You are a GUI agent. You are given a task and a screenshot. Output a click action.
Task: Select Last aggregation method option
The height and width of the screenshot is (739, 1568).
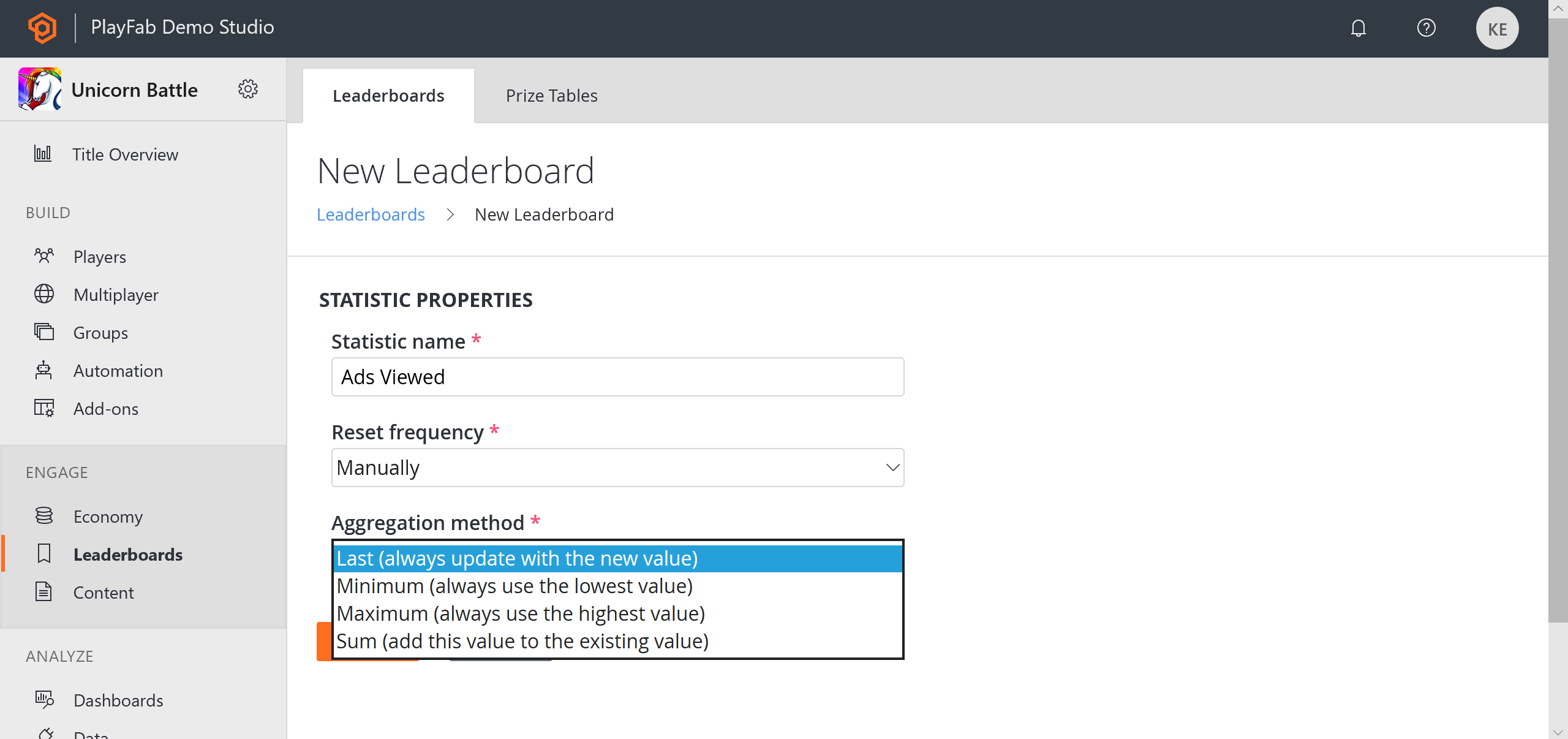click(617, 558)
